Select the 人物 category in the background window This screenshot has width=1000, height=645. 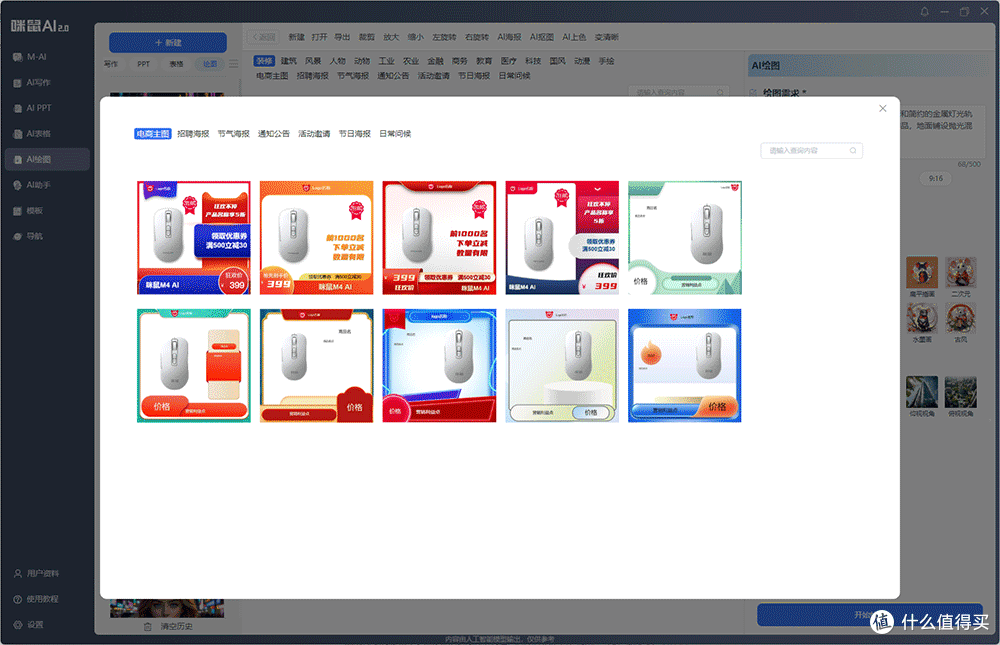(337, 61)
